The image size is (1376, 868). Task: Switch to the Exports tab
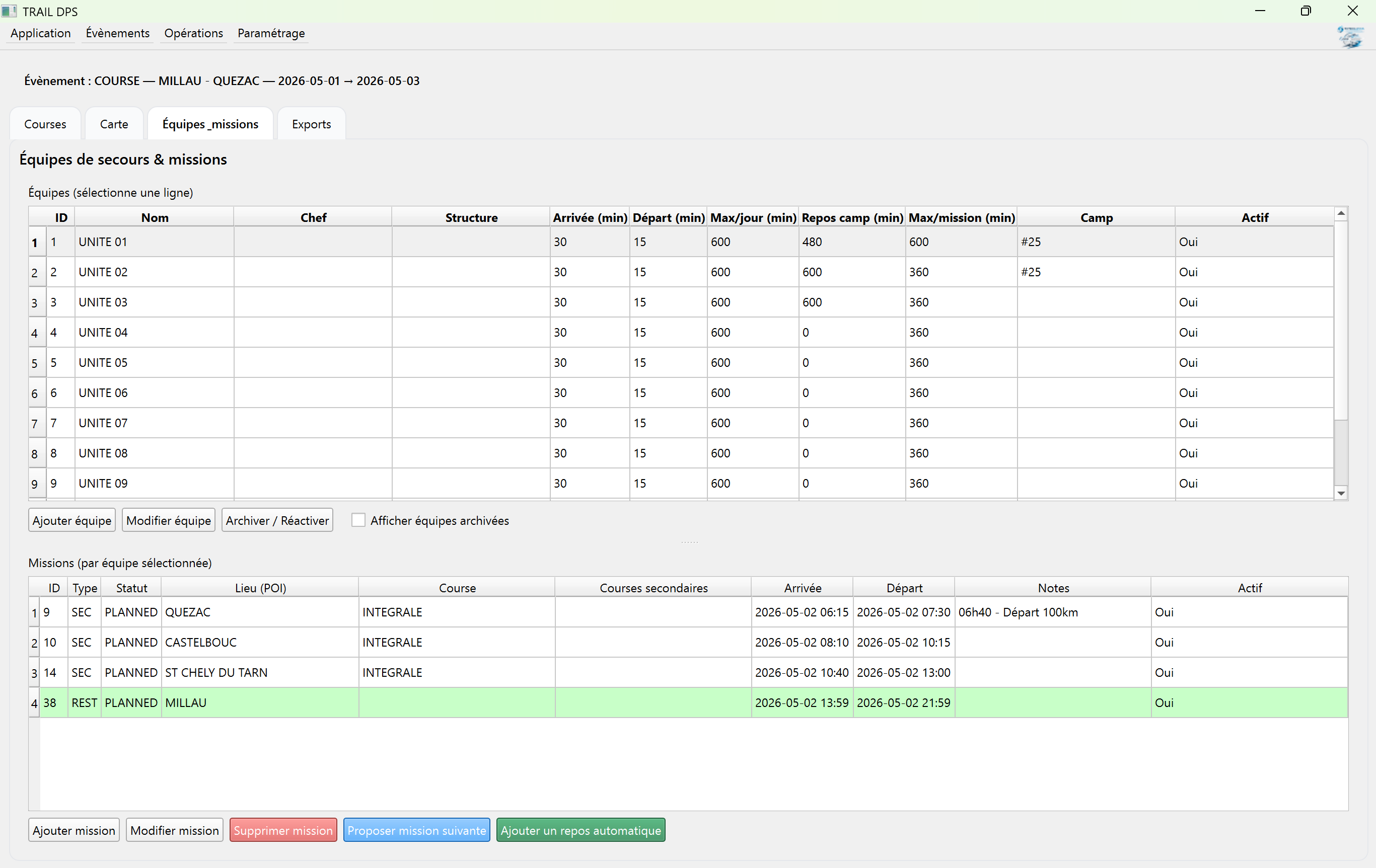pyautogui.click(x=311, y=124)
